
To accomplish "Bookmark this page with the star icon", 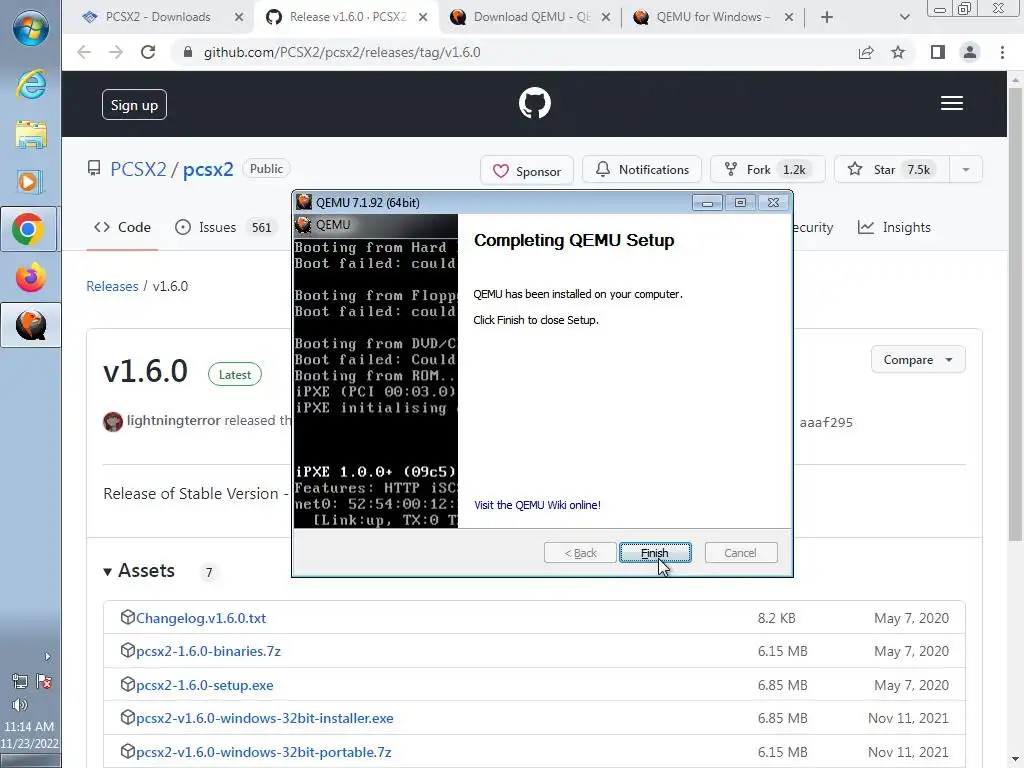I will pos(898,52).
